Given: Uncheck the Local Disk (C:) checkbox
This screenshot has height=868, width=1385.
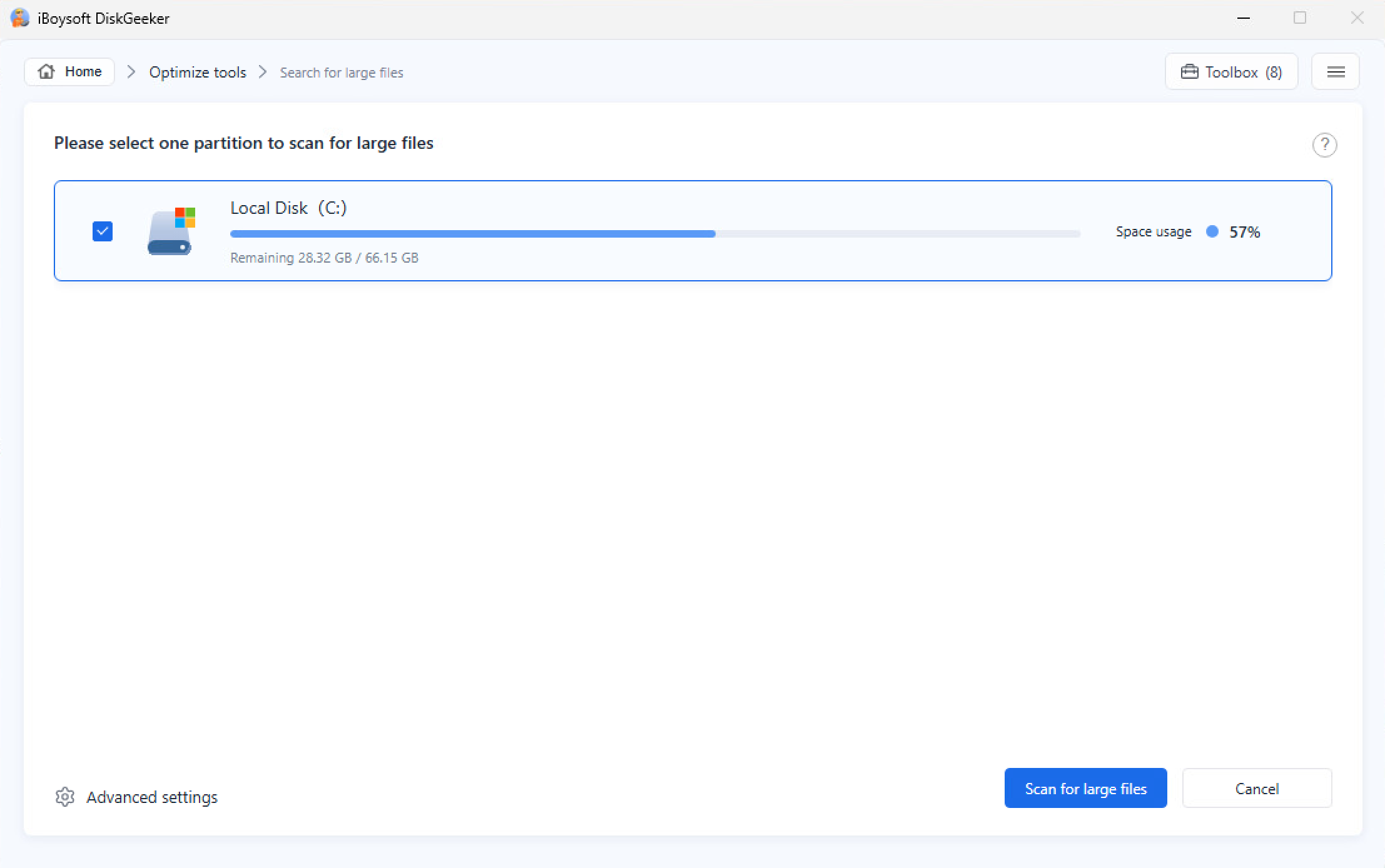Looking at the screenshot, I should [x=103, y=231].
